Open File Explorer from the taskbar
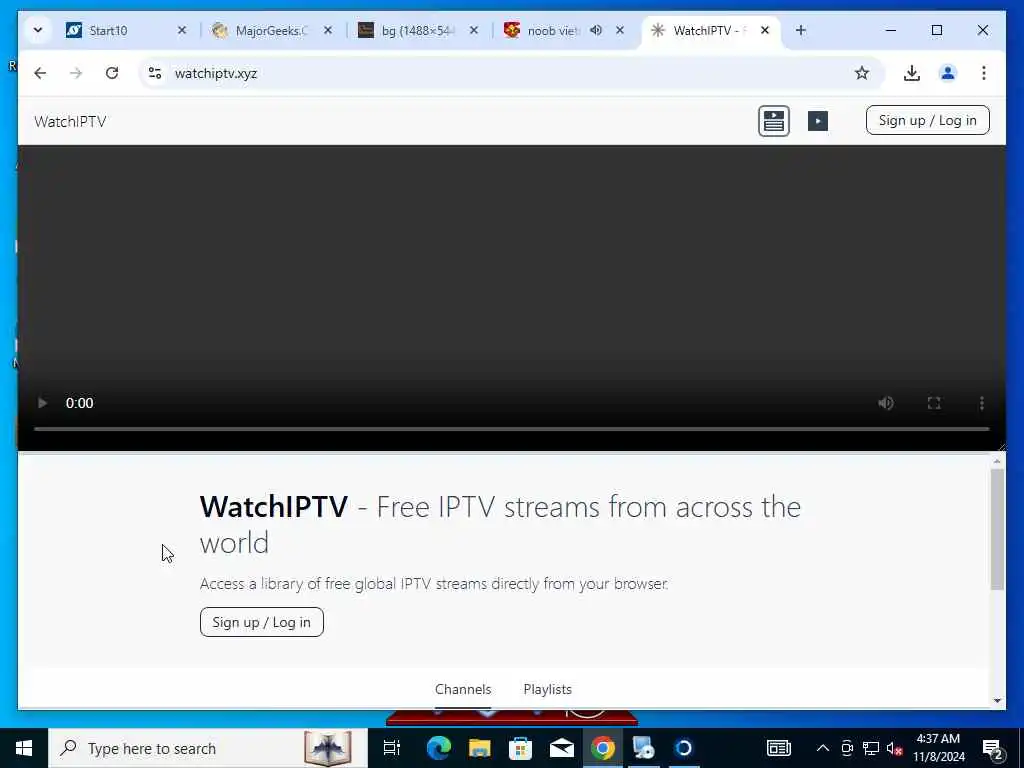1024x768 pixels. 479,748
